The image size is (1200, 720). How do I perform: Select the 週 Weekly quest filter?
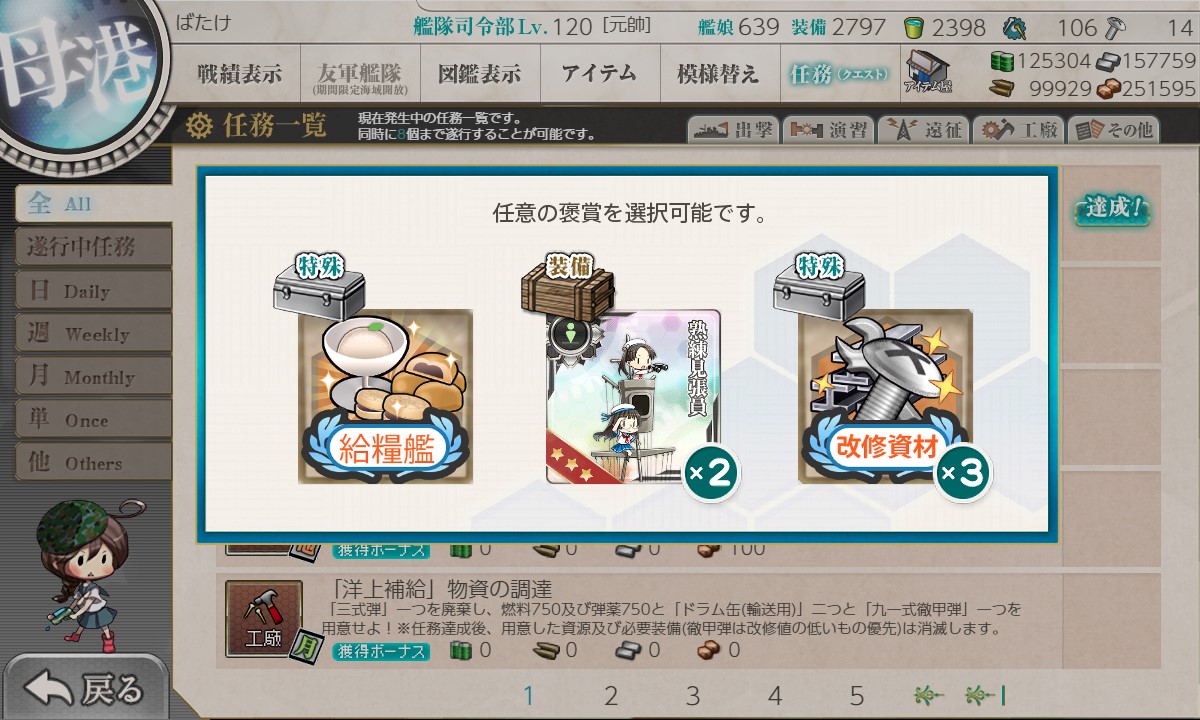point(93,334)
